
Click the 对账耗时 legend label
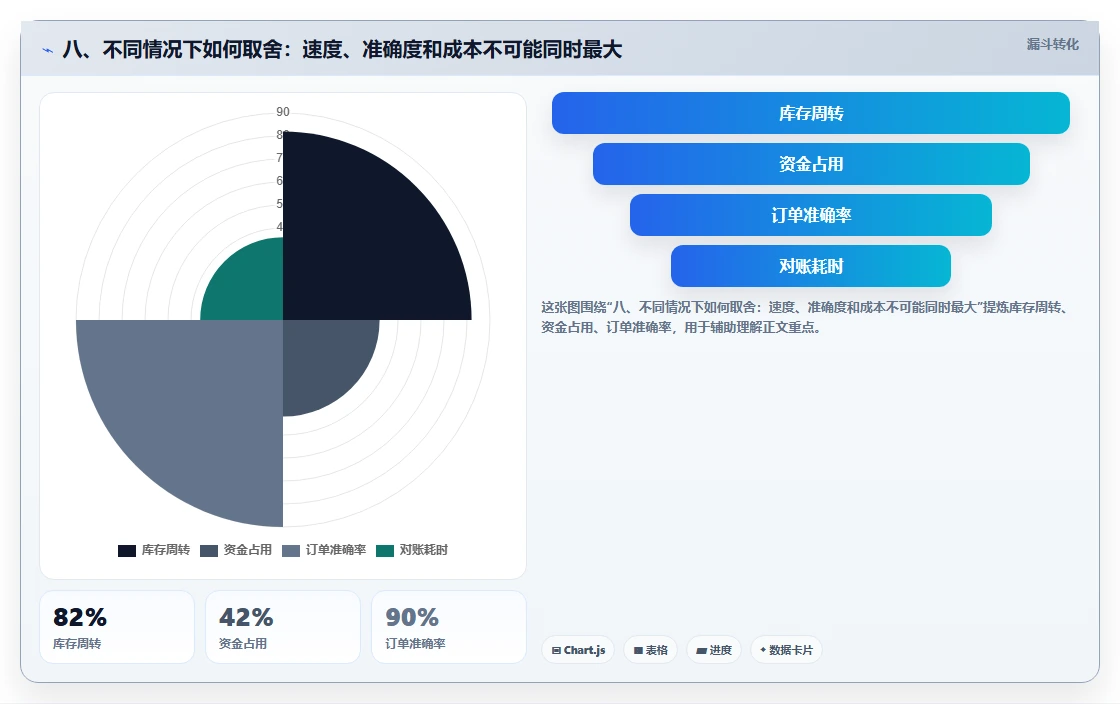424,550
